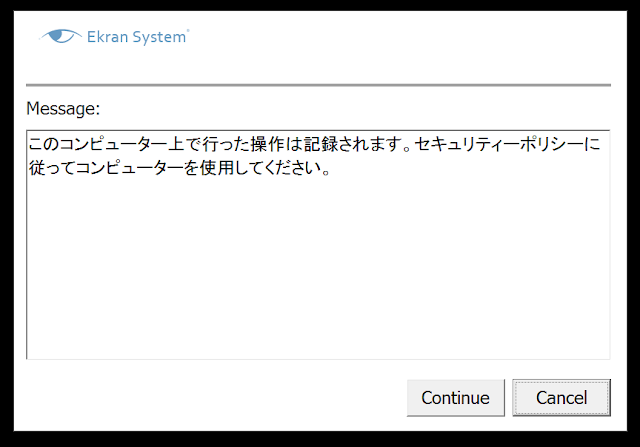Click the Message: label
The height and width of the screenshot is (447, 640).
(x=63, y=109)
